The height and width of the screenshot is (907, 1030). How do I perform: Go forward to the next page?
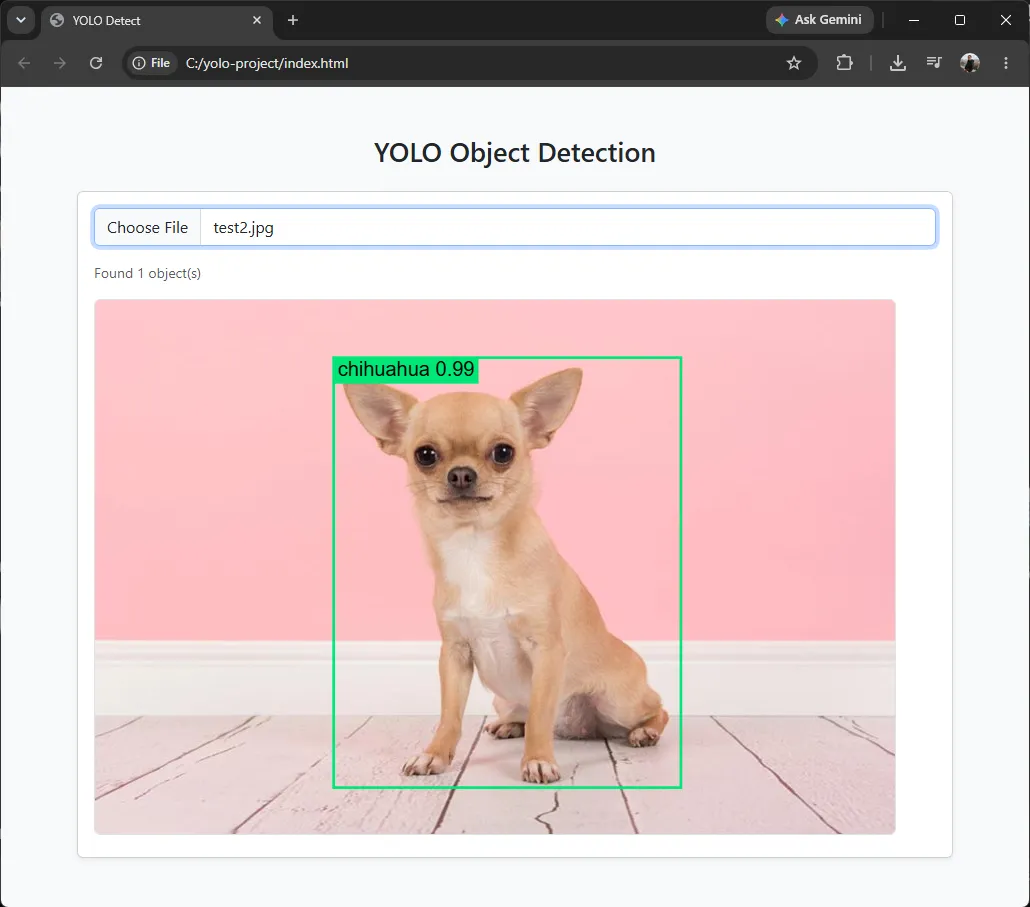coord(60,63)
